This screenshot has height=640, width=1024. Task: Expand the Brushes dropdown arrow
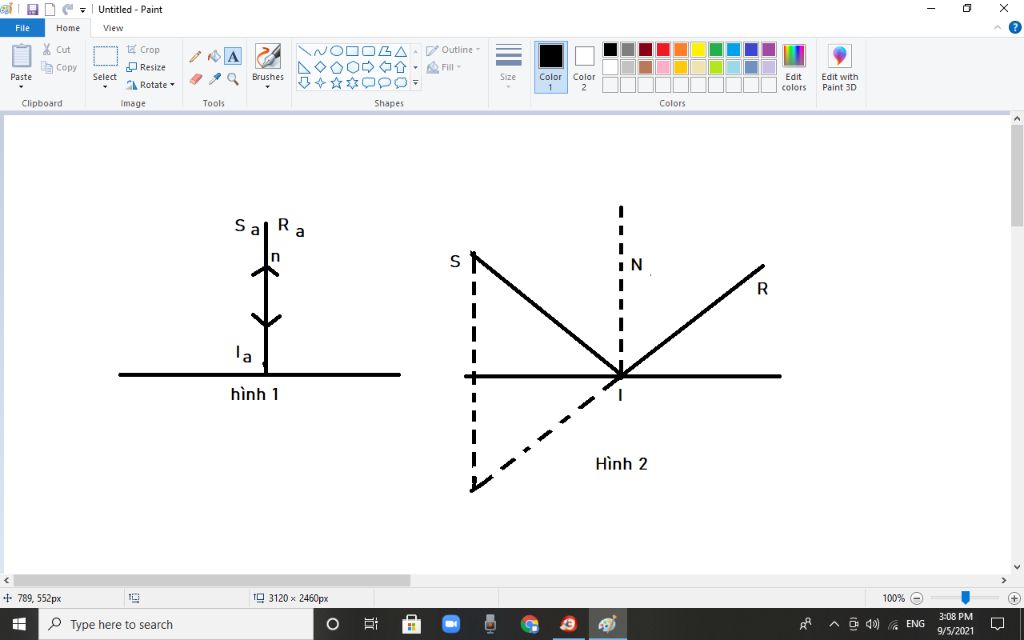pos(268,87)
